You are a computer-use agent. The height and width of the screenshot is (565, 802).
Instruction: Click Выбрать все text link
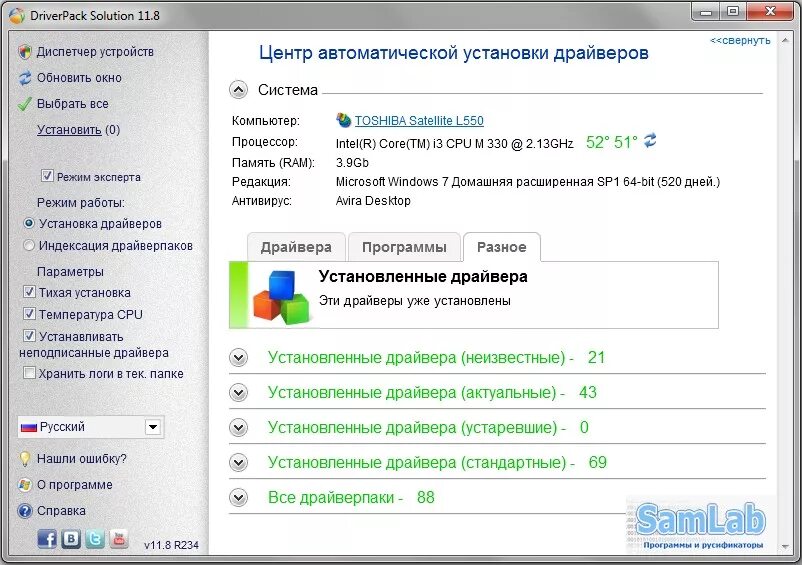(73, 104)
